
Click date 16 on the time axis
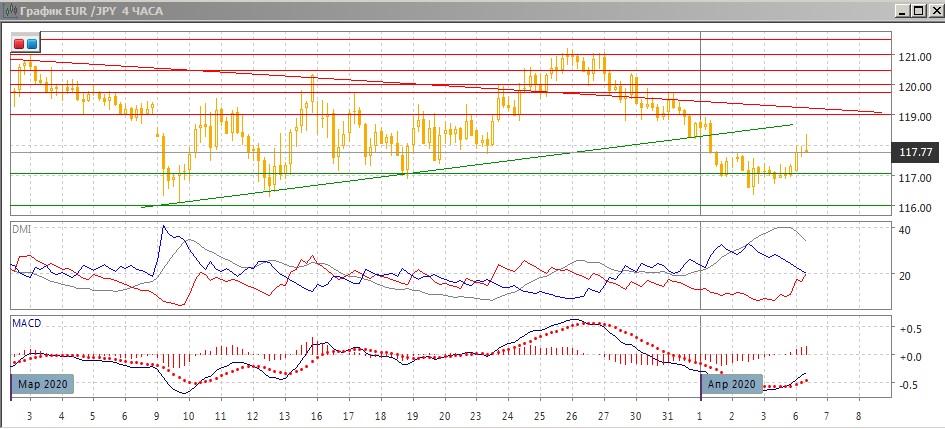click(316, 415)
